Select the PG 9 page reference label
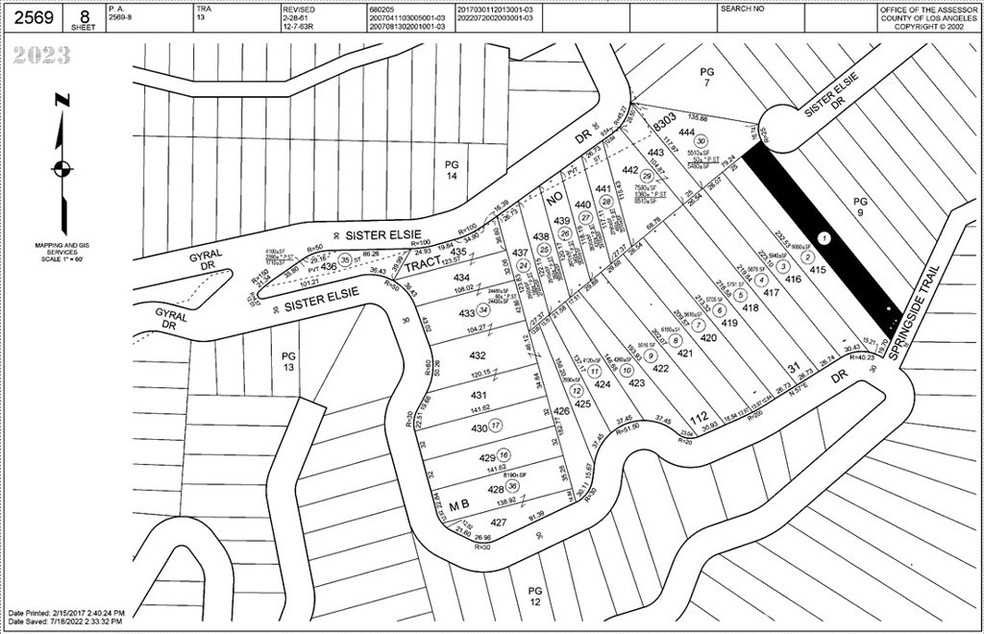Viewport: 984px width, 634px height. click(858, 206)
